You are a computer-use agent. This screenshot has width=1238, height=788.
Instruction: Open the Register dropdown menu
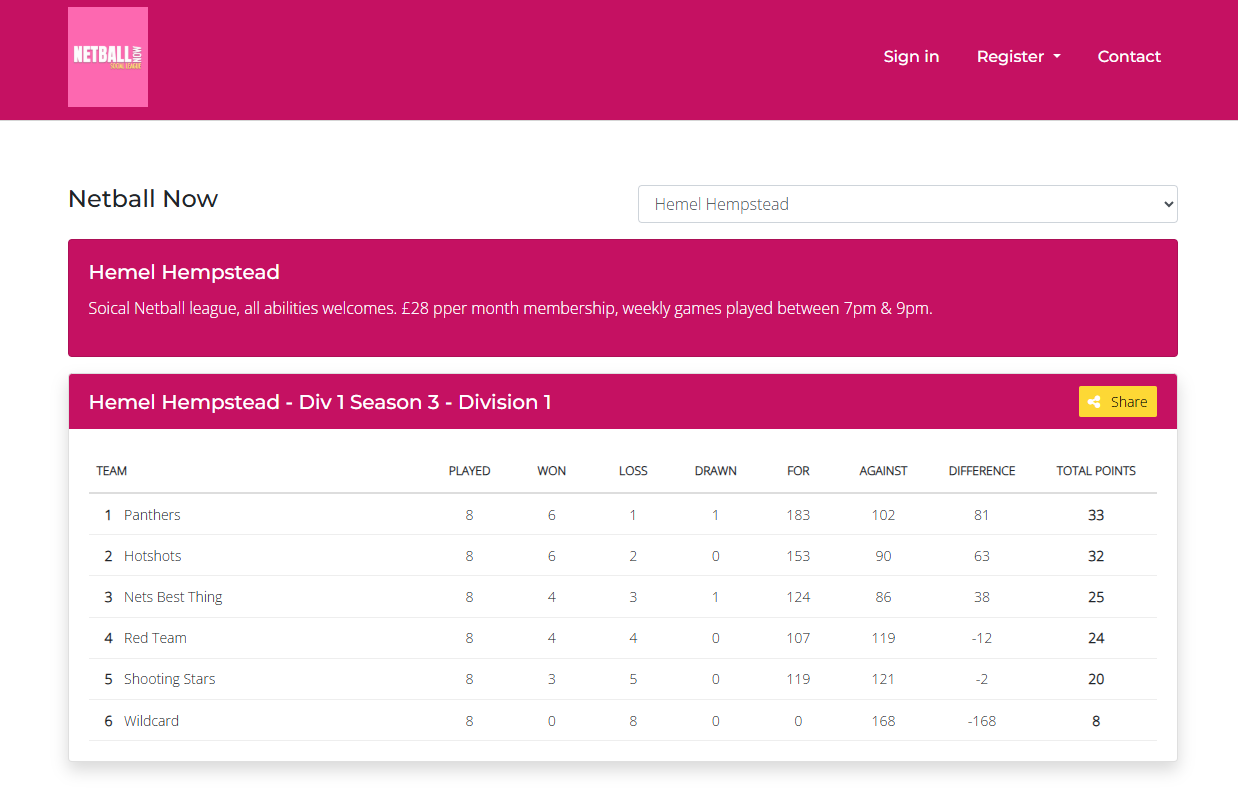point(1018,57)
